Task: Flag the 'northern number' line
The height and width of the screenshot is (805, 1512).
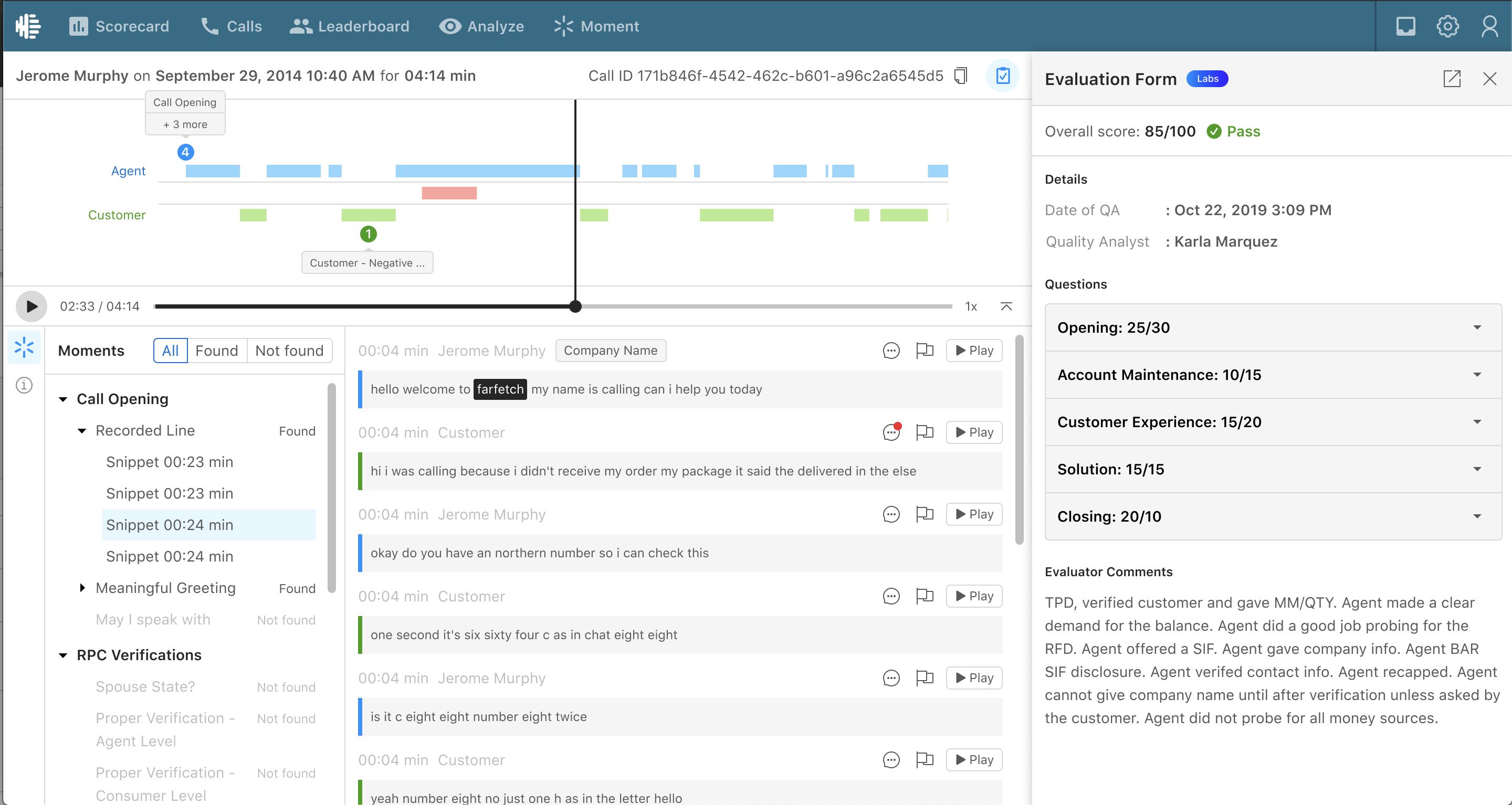Action: pos(925,514)
